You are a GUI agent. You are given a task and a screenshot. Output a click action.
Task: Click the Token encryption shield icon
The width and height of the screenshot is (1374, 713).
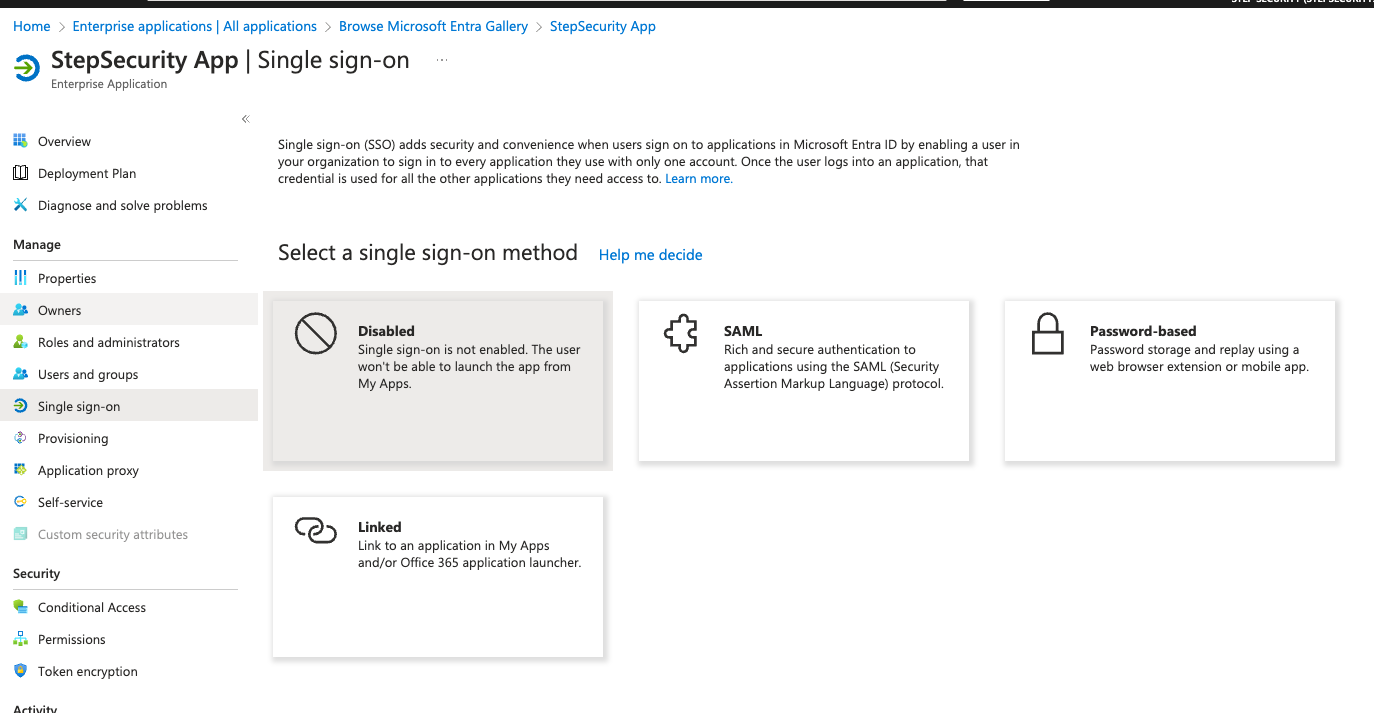20,671
